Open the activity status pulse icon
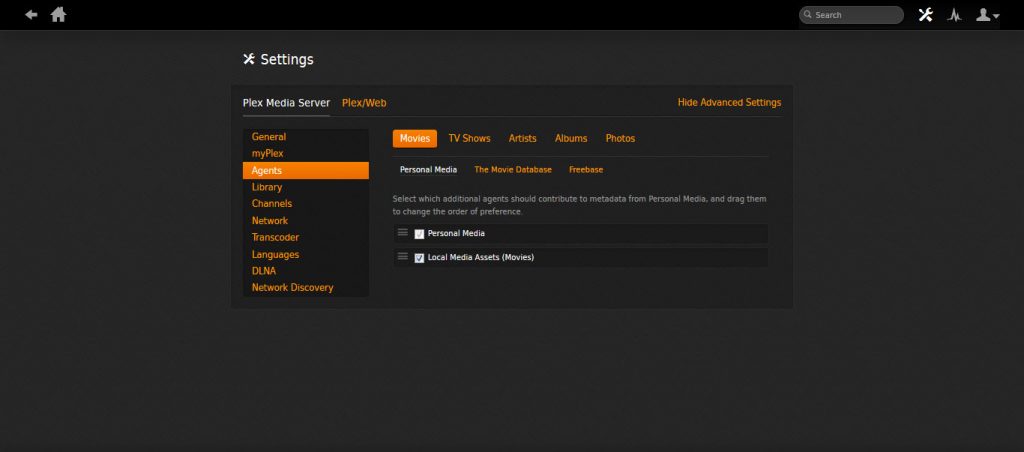 [954, 15]
